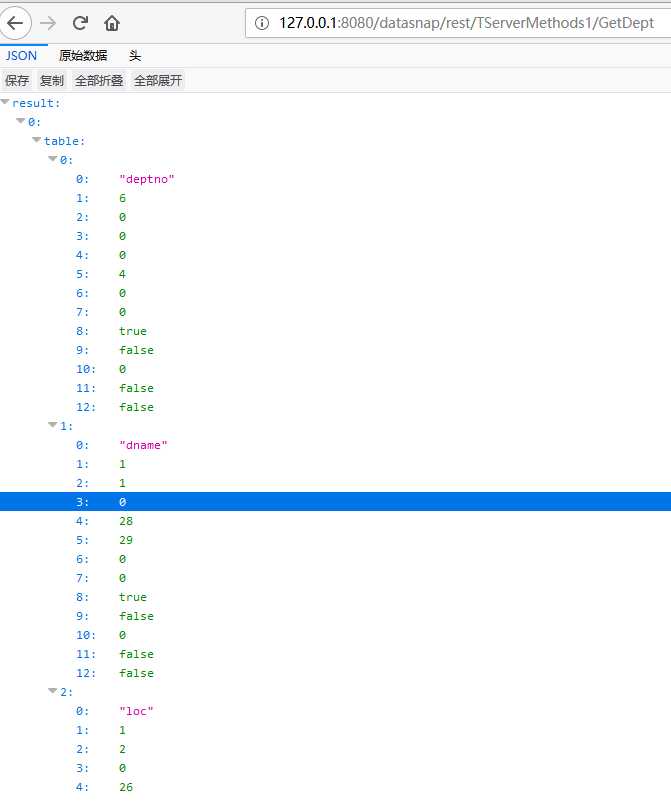
Task: Select the value 26 in loc entry
Action: 126,787
